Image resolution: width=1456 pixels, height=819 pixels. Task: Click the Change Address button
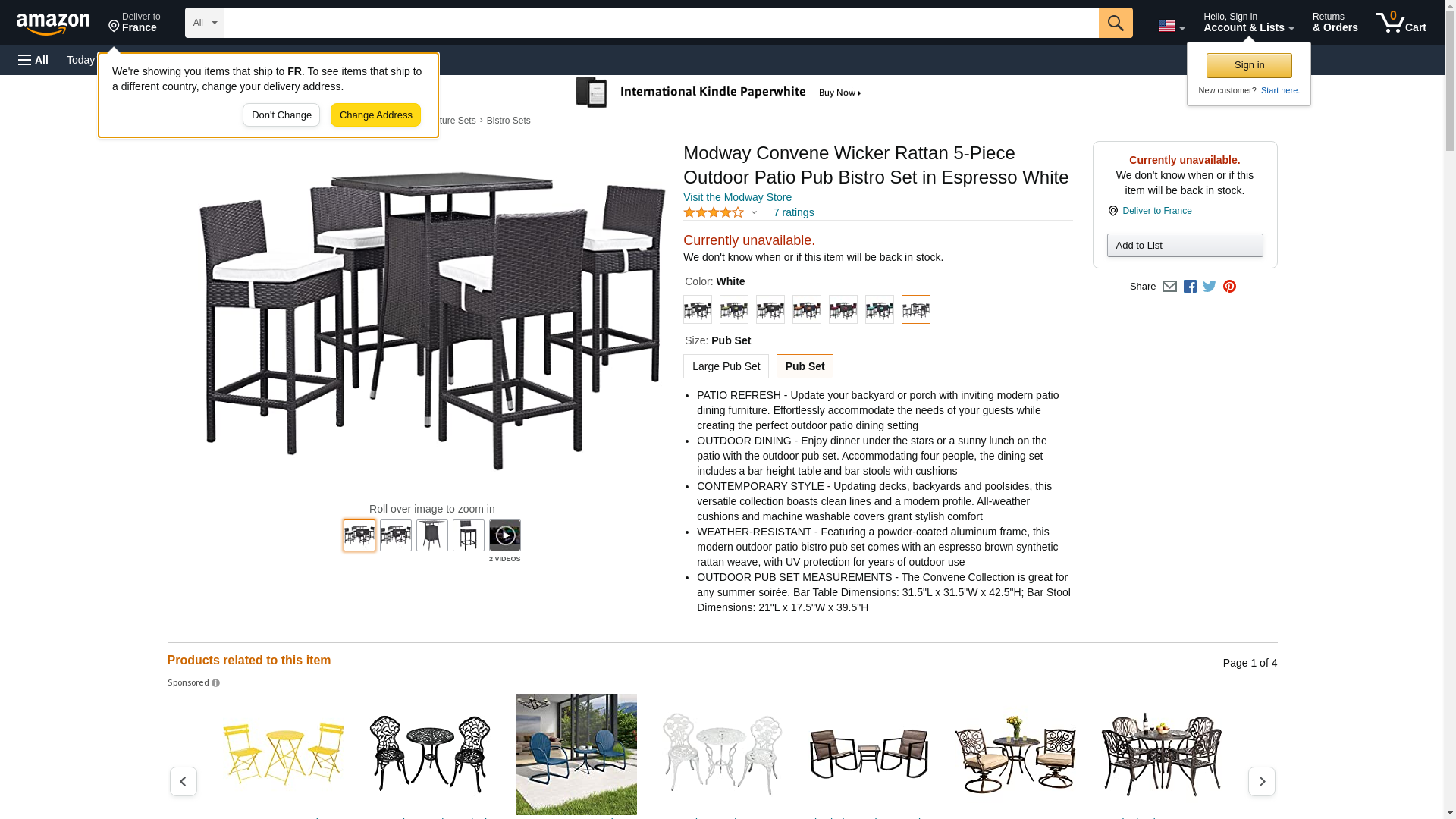point(375,115)
